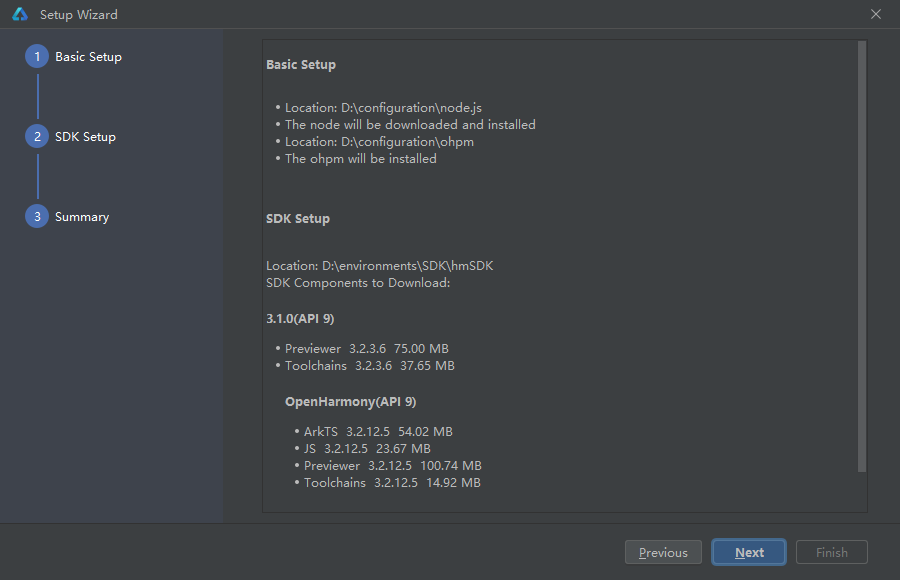This screenshot has height=580, width=900.
Task: Click the Setup Wizard window title
Action: coord(79,15)
